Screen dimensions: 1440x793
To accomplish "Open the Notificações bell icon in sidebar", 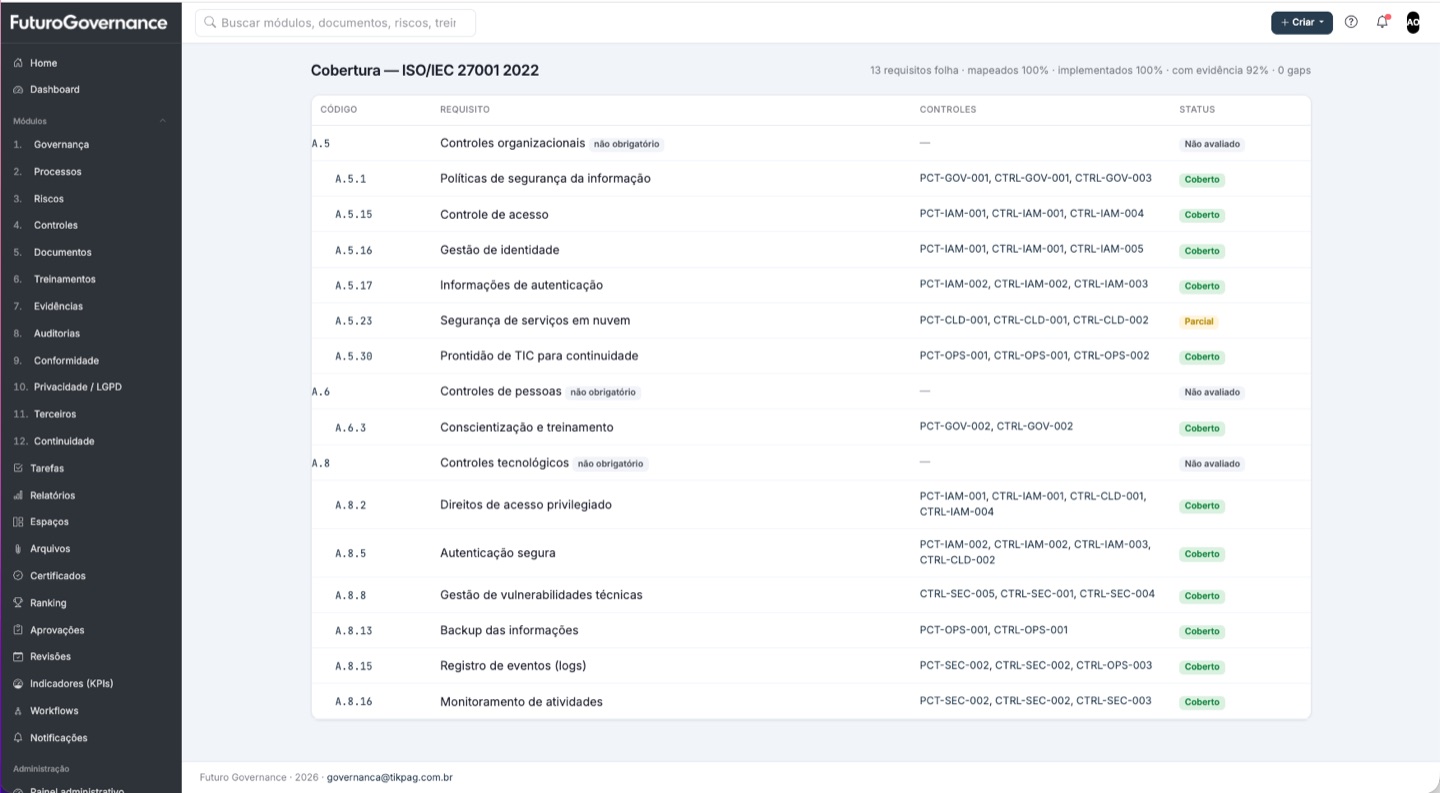I will pyautogui.click(x=18, y=738).
